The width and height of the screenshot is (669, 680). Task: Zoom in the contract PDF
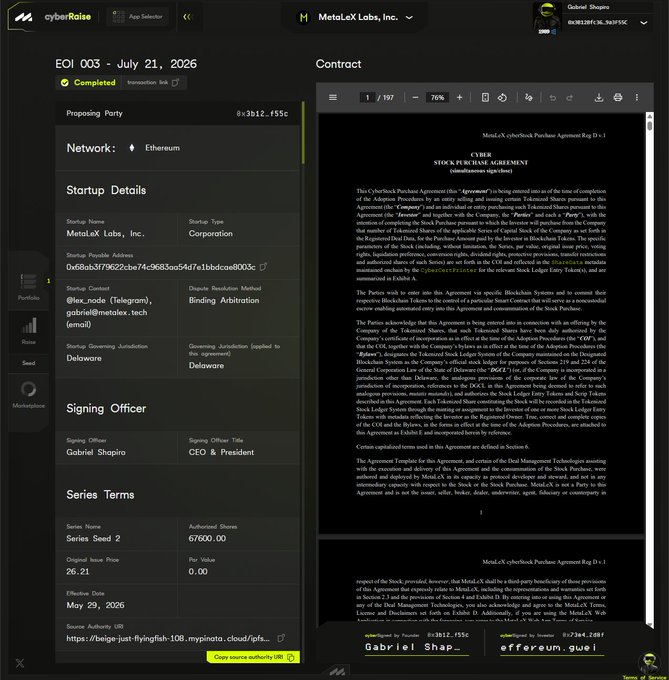coord(459,98)
